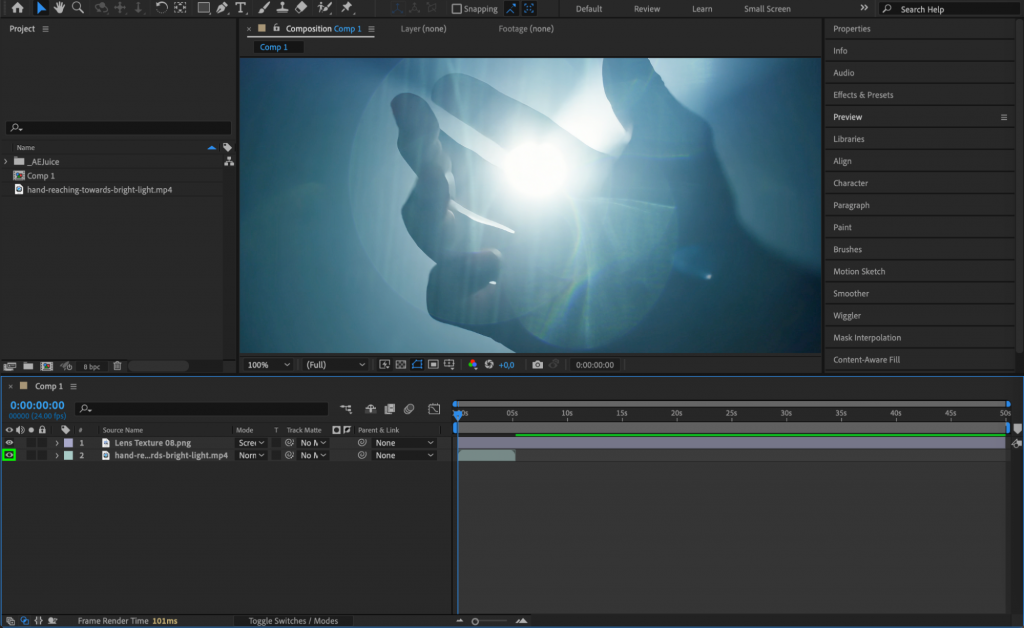Image resolution: width=1024 pixels, height=628 pixels.
Task: Click inside the Search Help field
Action: [950, 8]
